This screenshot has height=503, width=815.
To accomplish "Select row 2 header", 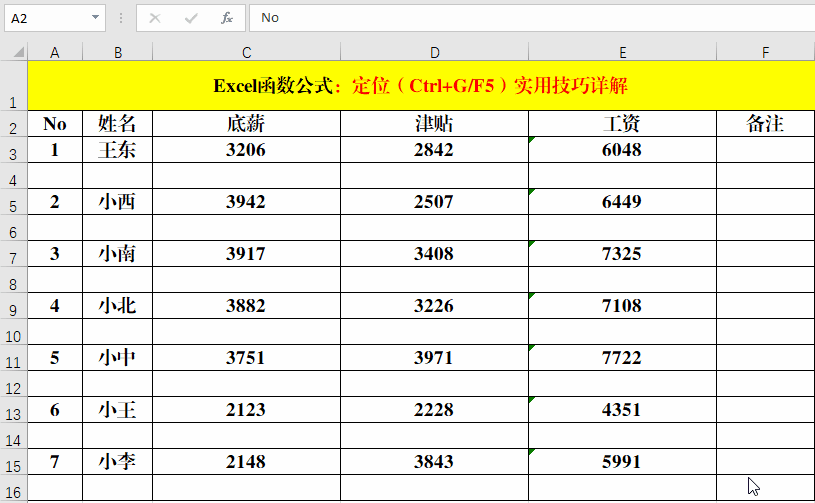I will [14, 124].
